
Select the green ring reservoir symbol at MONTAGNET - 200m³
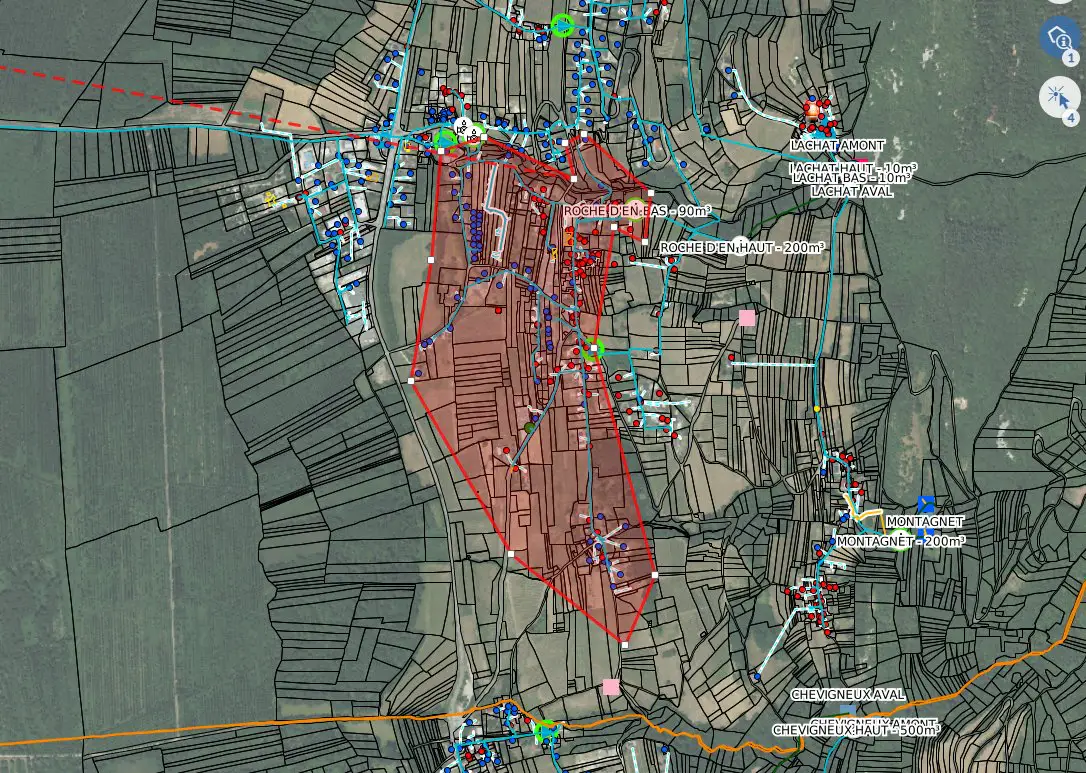(900, 540)
